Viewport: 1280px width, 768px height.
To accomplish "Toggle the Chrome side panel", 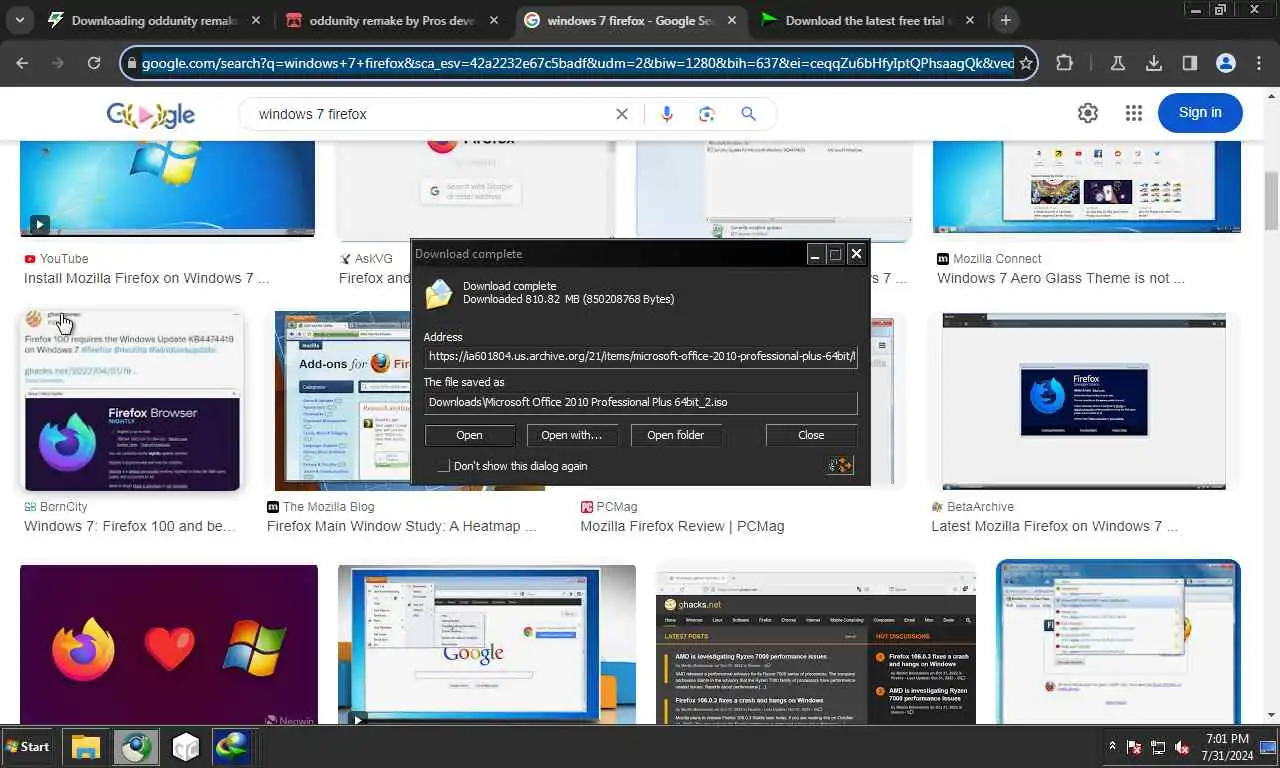I will tap(1190, 63).
